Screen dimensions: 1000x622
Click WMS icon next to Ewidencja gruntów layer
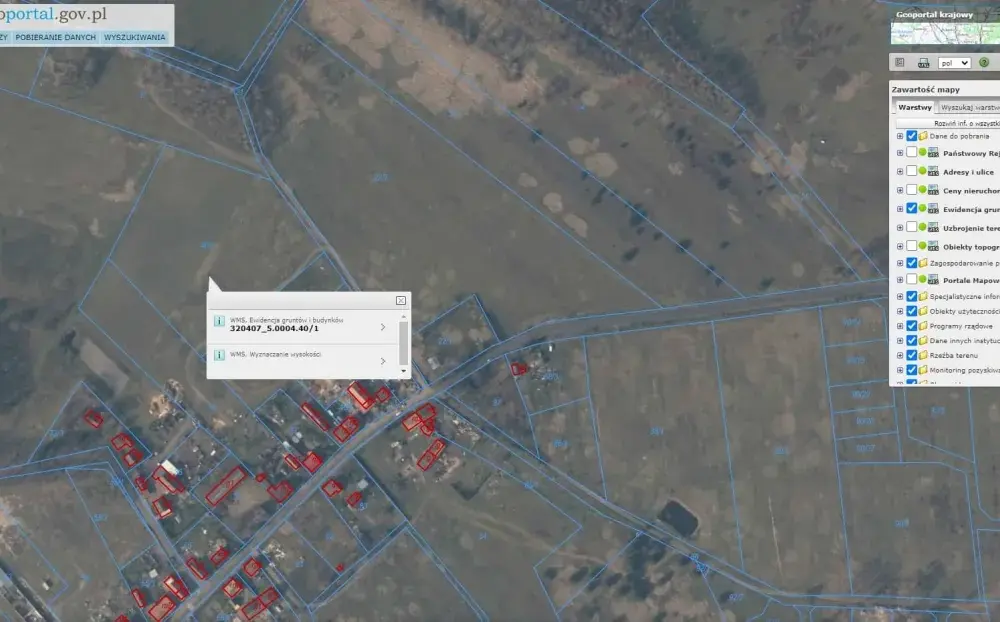click(x=933, y=209)
